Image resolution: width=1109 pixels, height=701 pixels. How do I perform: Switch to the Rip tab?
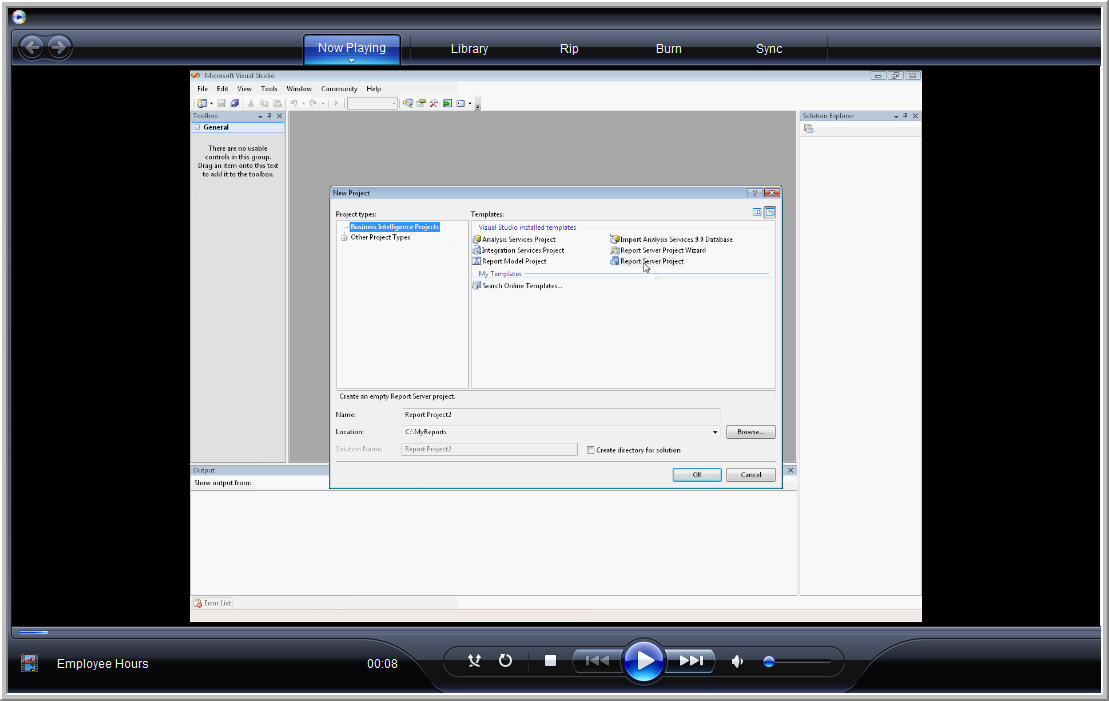click(x=569, y=49)
